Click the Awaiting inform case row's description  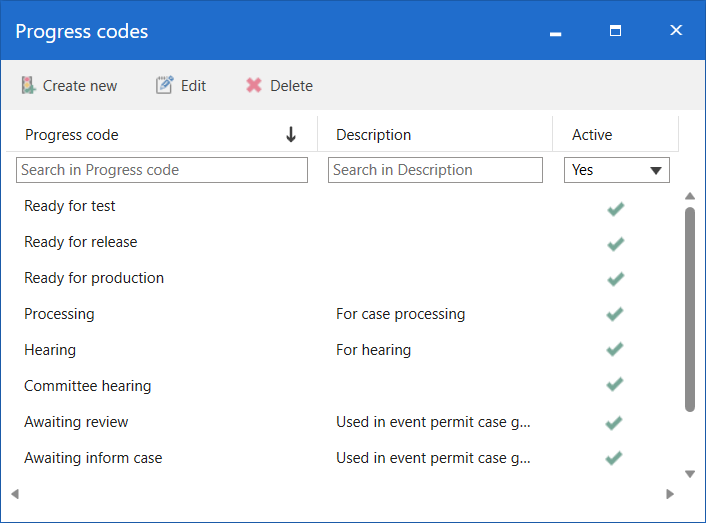pyautogui.click(x=433, y=458)
